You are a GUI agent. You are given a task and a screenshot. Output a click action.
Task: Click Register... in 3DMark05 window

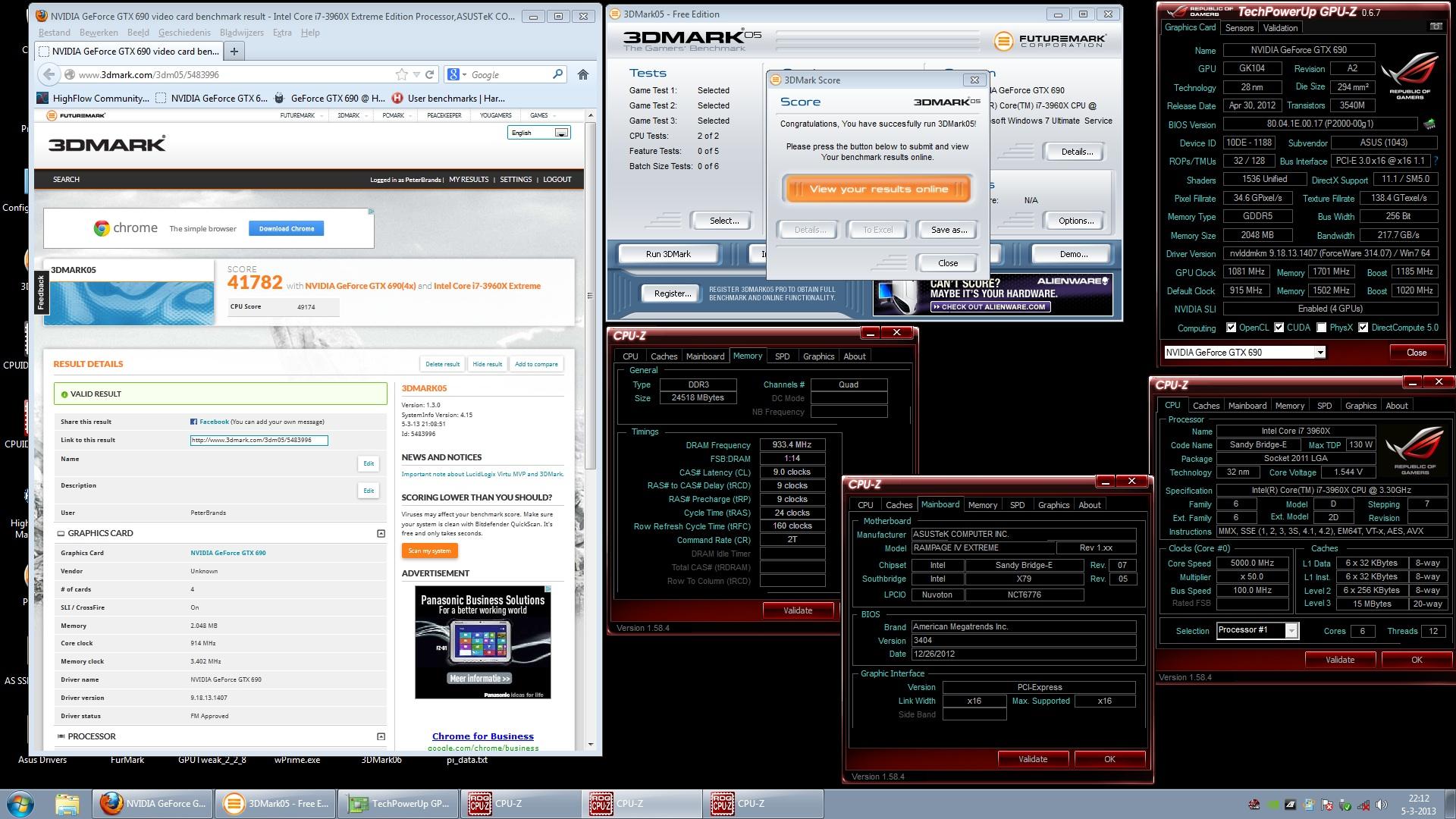coord(672,293)
